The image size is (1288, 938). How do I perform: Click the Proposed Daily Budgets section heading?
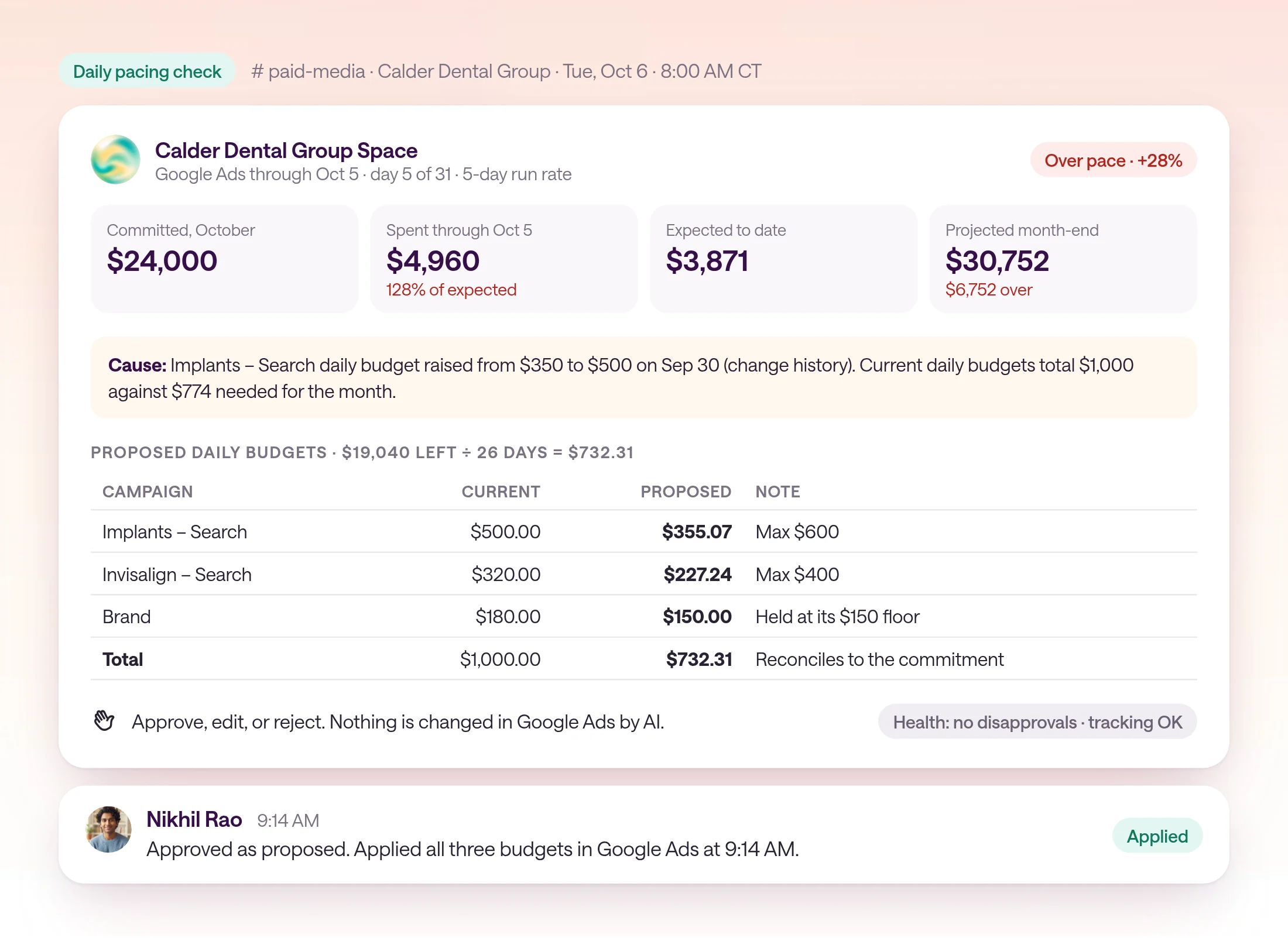tap(362, 452)
